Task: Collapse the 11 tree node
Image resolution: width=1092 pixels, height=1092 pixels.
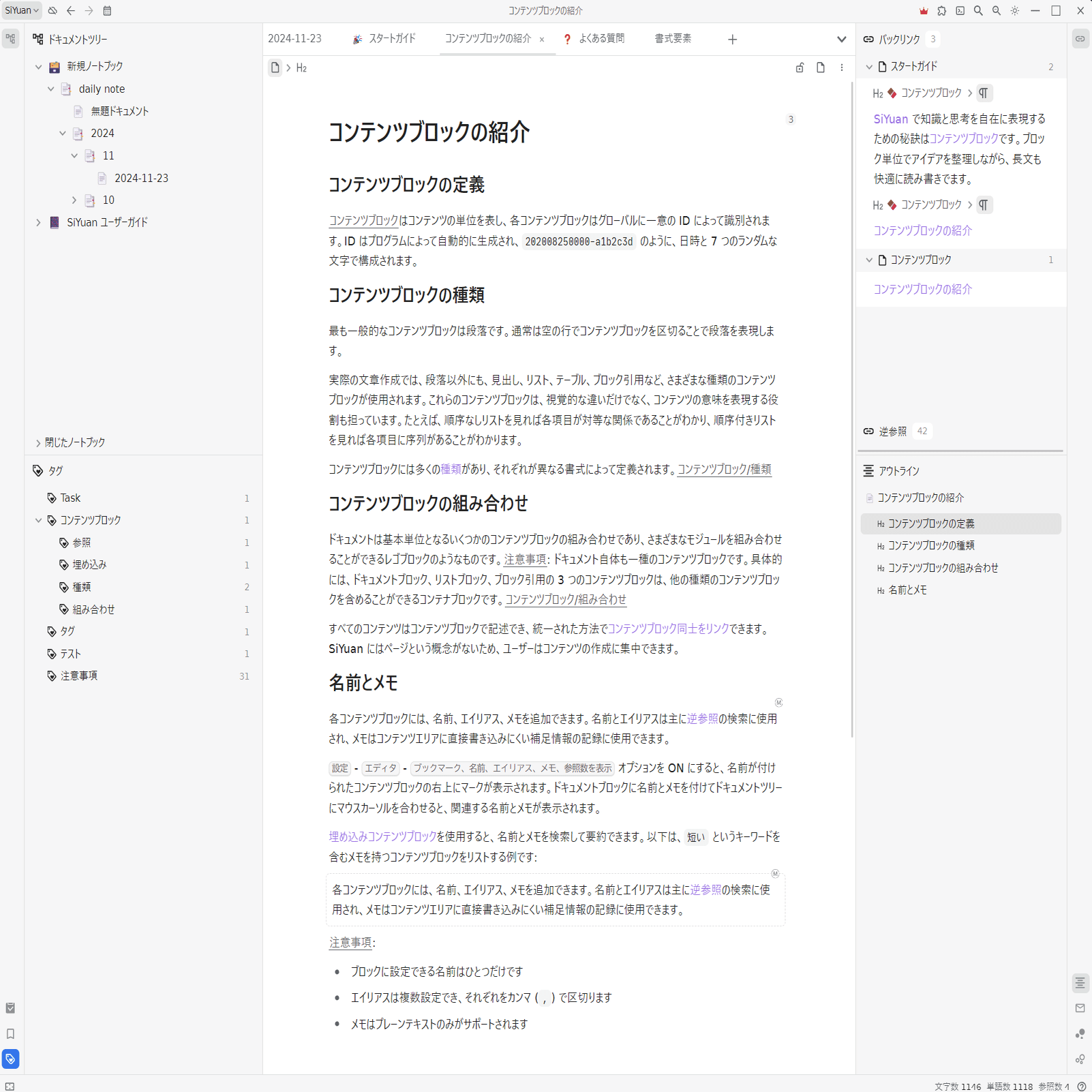Action: [74, 156]
